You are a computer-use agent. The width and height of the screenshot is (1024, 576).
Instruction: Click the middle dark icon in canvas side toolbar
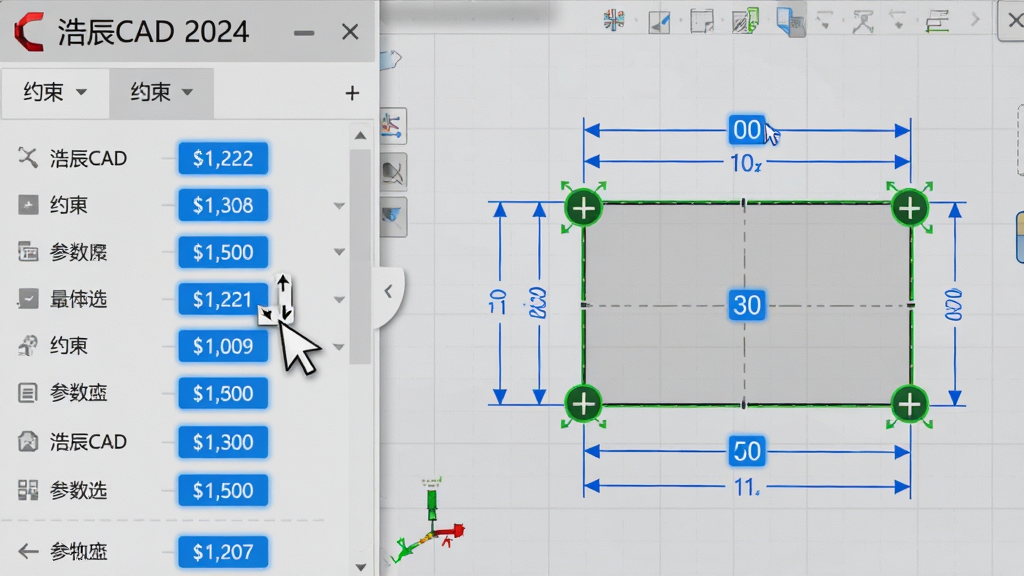click(393, 172)
